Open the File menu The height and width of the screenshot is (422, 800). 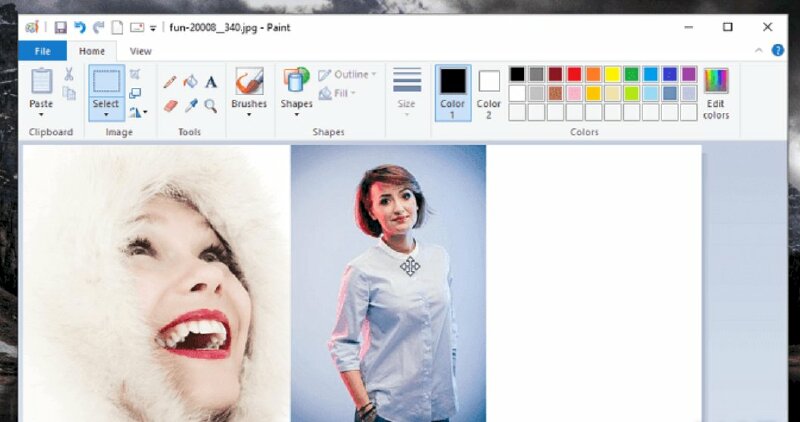coord(42,51)
